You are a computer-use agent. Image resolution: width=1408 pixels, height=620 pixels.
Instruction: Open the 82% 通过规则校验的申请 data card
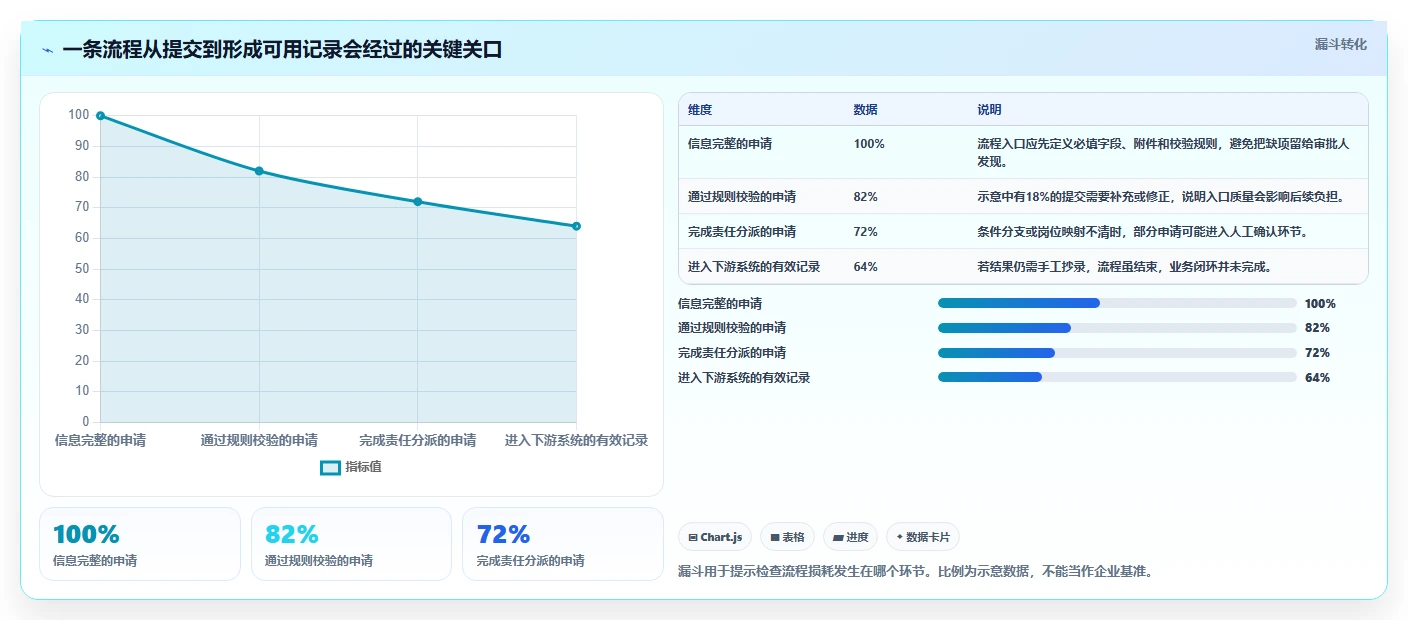point(351,544)
